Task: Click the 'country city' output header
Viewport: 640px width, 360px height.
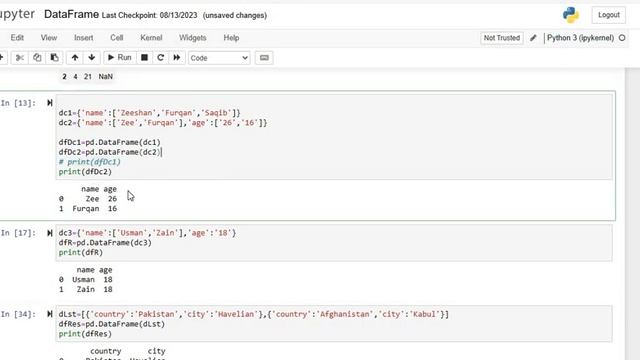Action: tap(127, 351)
